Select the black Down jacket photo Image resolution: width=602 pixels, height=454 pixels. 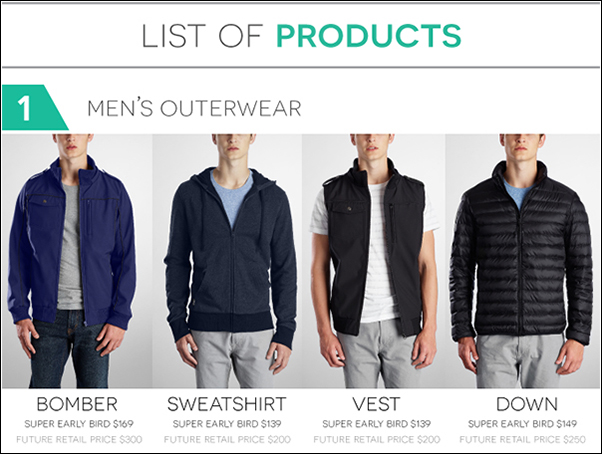[x=523, y=261]
